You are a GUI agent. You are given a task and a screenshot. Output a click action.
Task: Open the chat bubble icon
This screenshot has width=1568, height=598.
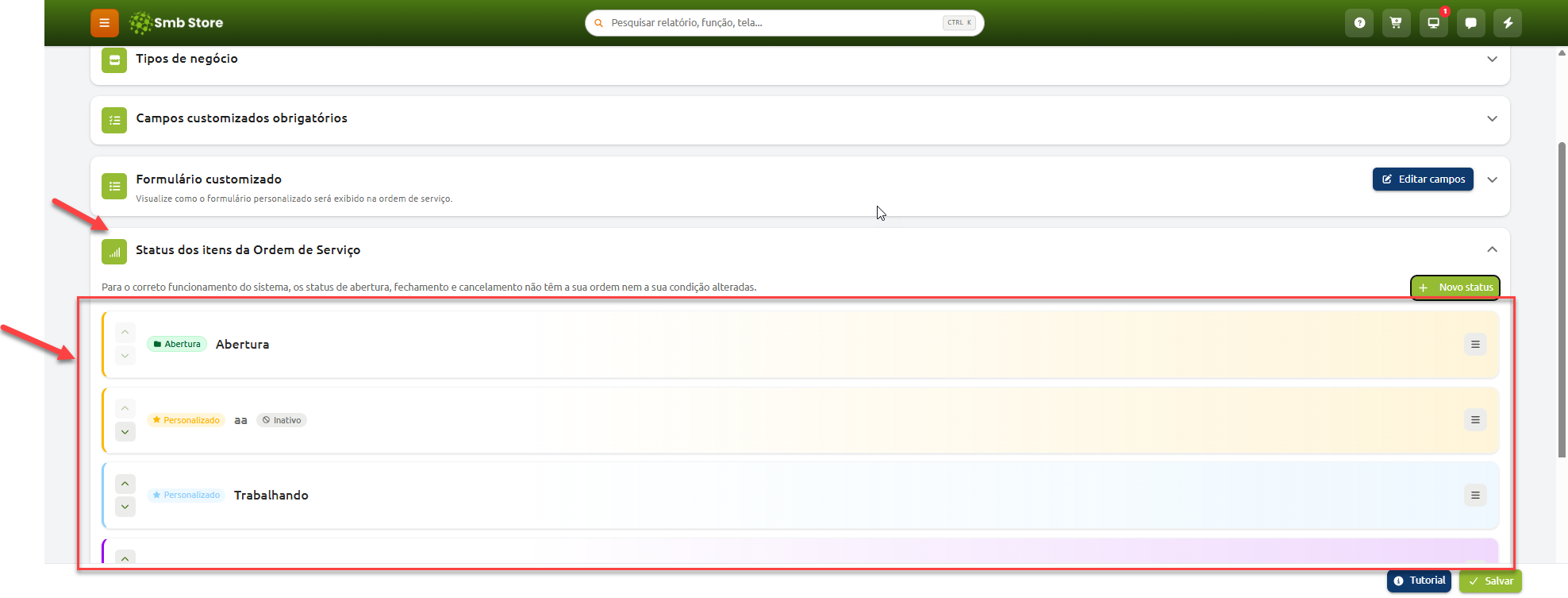tap(1470, 23)
